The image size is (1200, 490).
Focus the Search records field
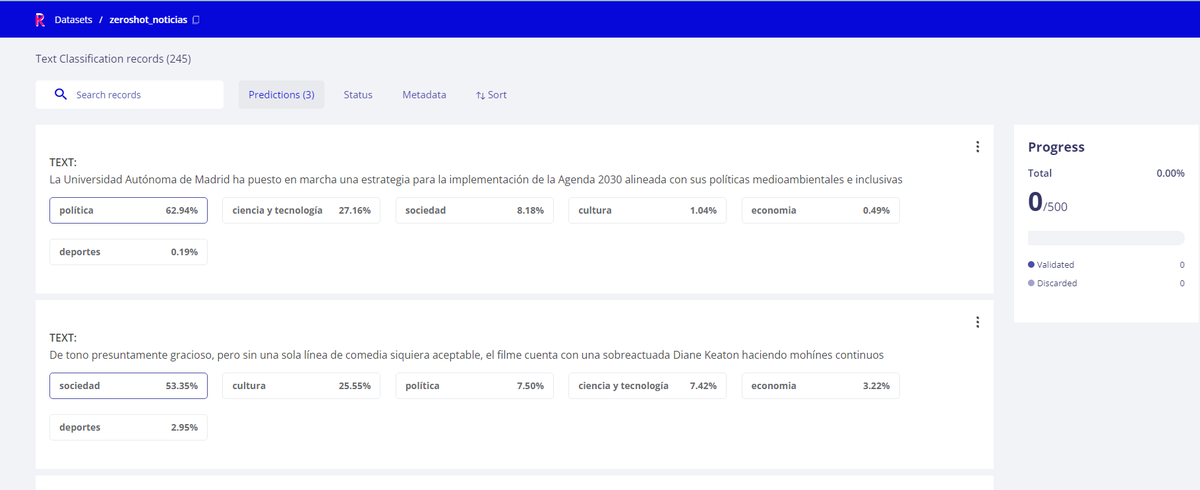[129, 95]
